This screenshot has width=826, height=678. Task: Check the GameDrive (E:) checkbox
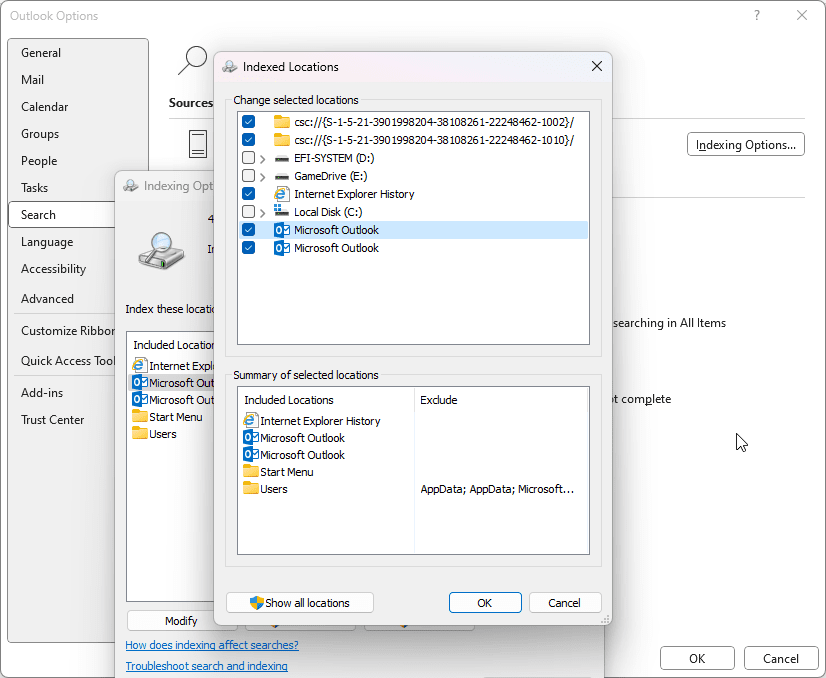click(247, 176)
